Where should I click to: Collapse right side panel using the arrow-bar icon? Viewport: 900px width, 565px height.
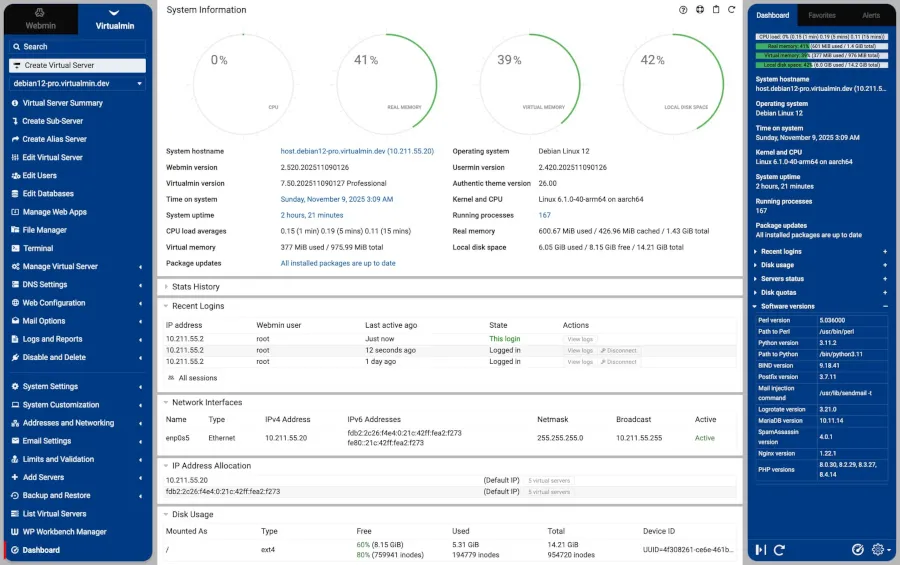pos(761,550)
